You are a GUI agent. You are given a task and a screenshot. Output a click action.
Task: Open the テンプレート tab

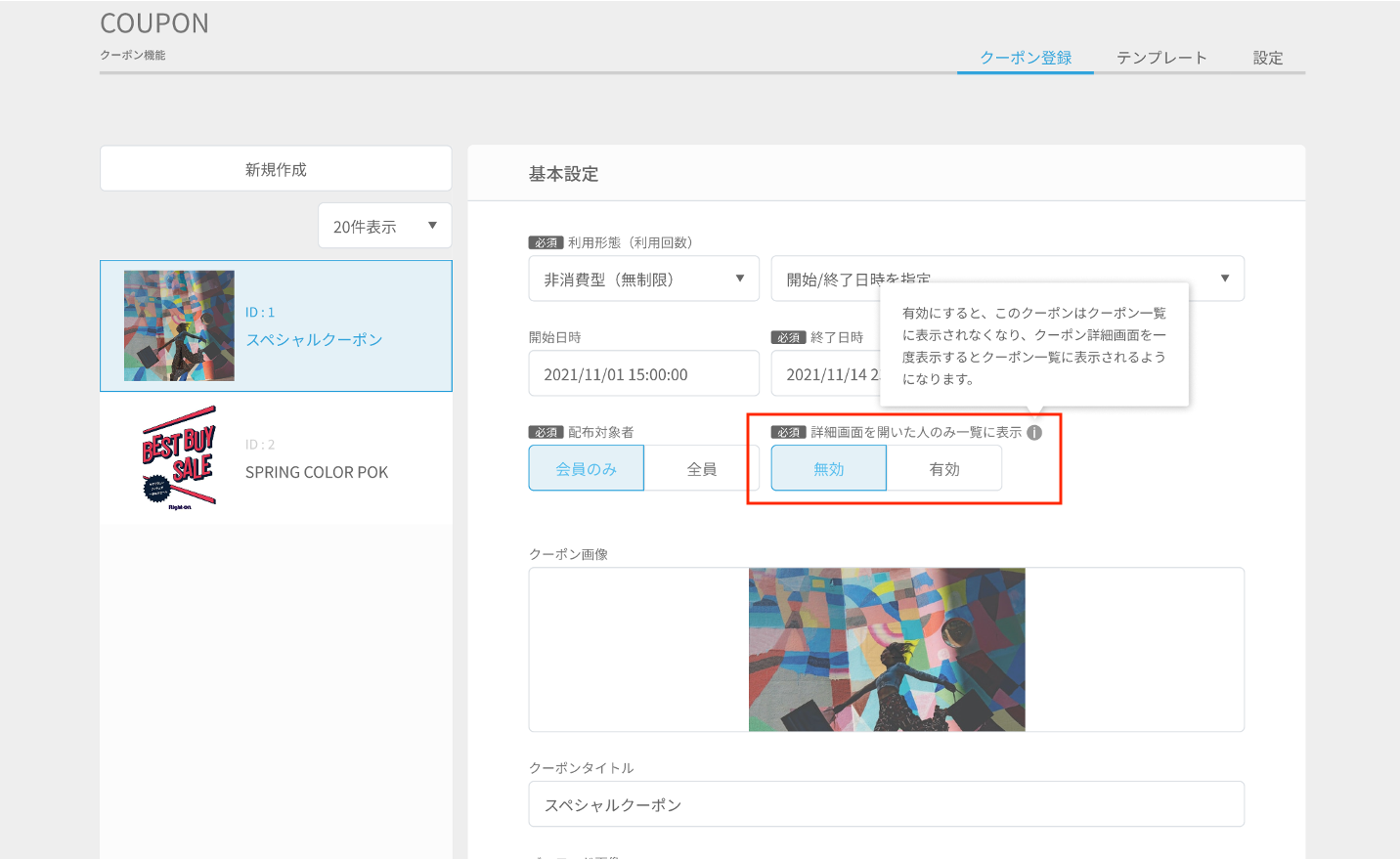point(1161,58)
